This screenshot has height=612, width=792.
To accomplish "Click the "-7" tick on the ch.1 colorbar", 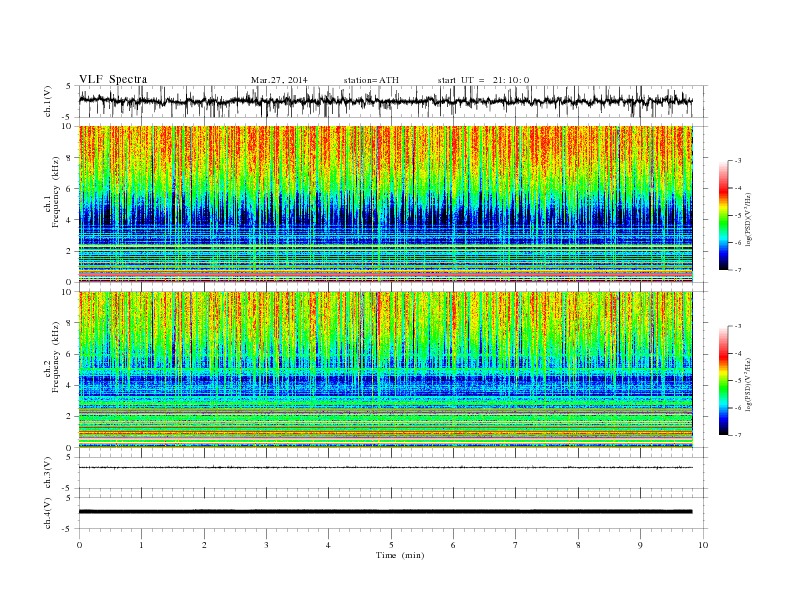I will click(x=738, y=270).
